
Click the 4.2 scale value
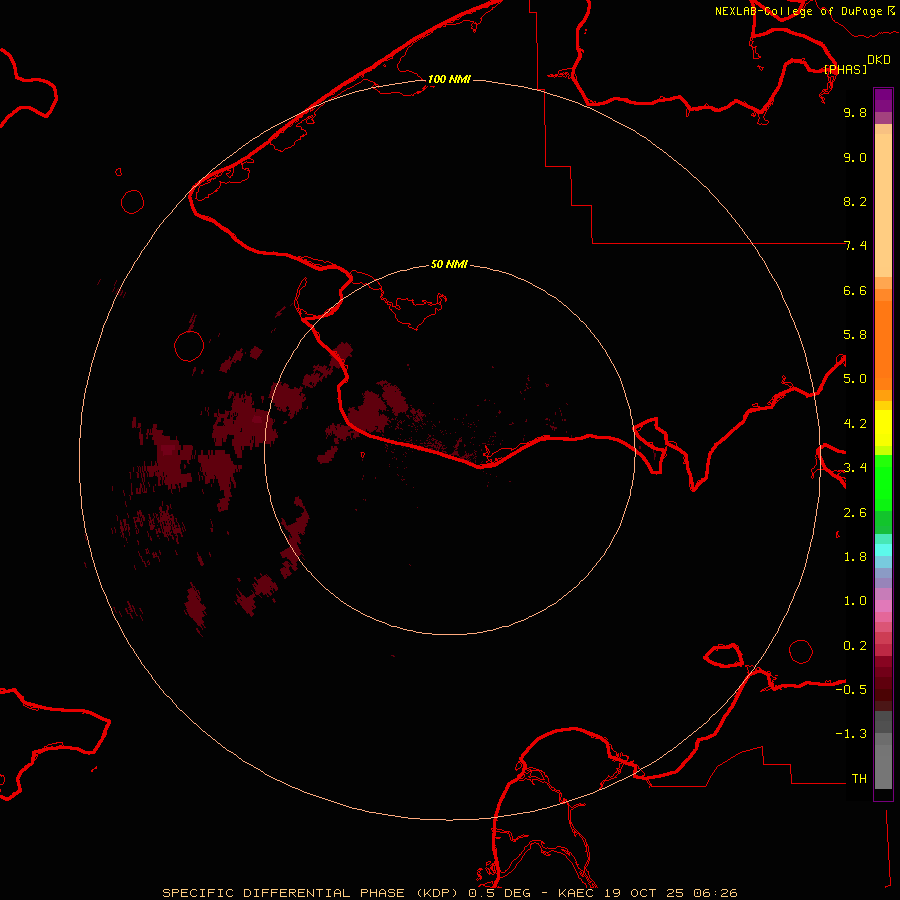coord(855,424)
